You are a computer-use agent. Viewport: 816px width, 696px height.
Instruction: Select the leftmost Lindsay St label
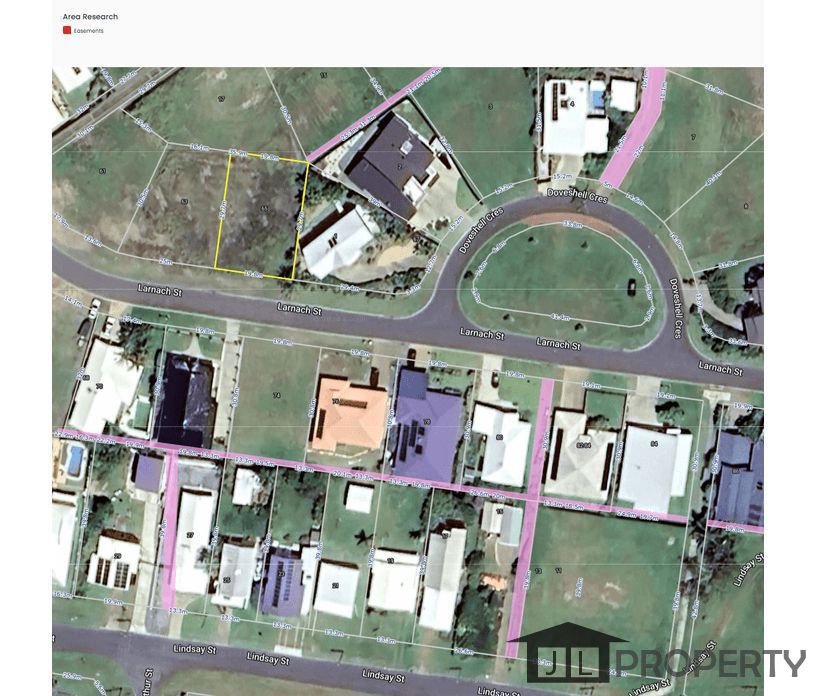(195, 649)
